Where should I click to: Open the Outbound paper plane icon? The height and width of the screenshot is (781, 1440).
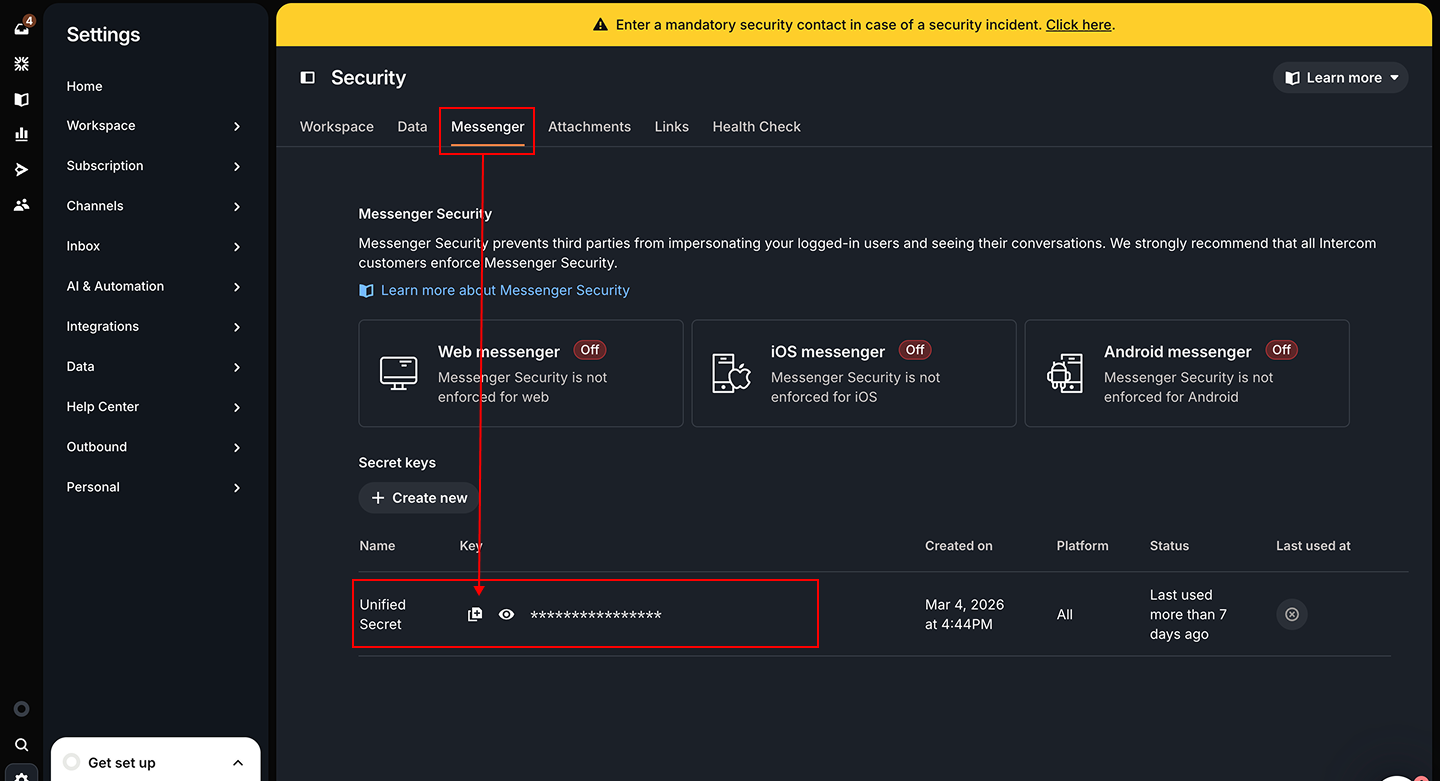click(x=22, y=169)
